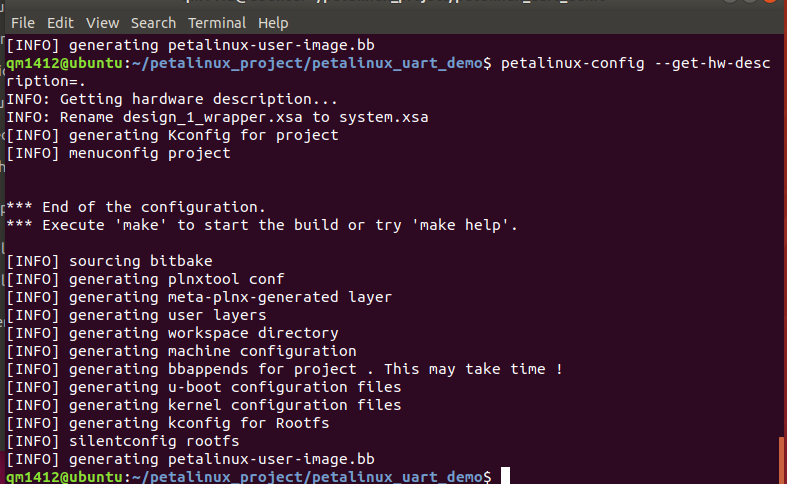
Task: Click the 'sourcing bitbake' info line
Action: [x=109, y=261]
